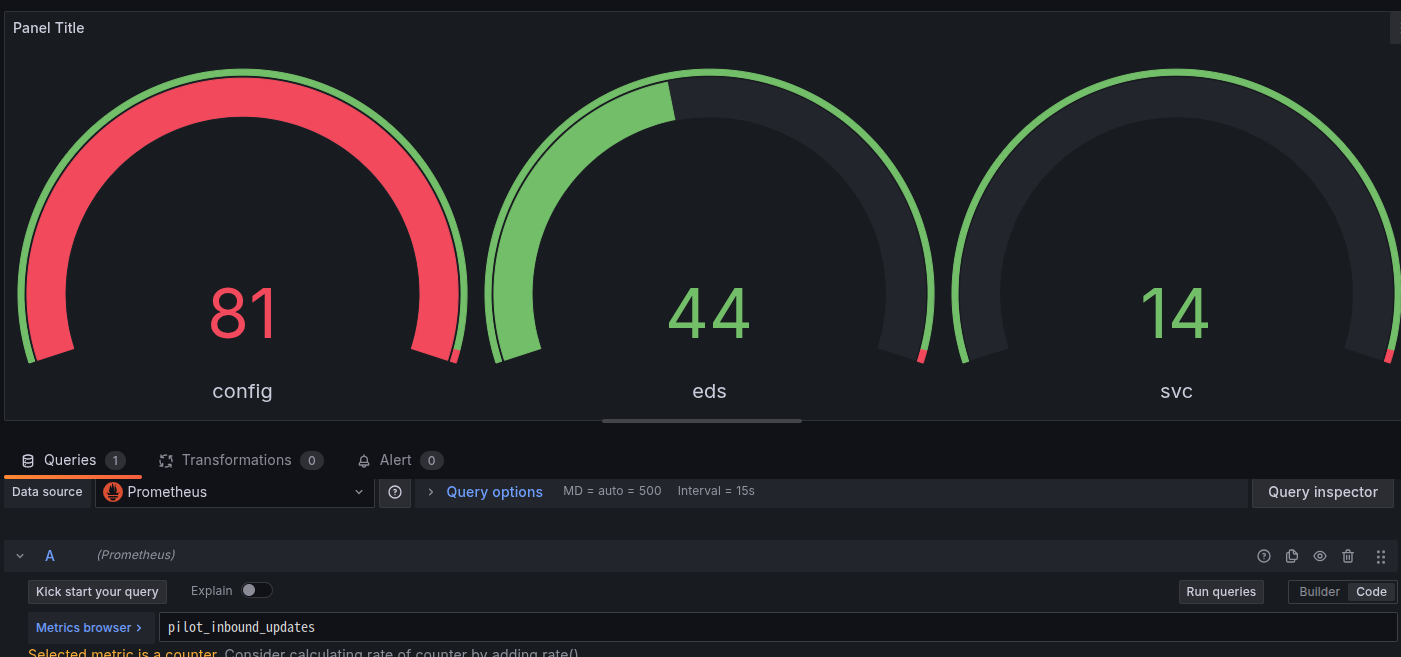
Task: Duplicate query A with copy icon
Action: (1292, 556)
